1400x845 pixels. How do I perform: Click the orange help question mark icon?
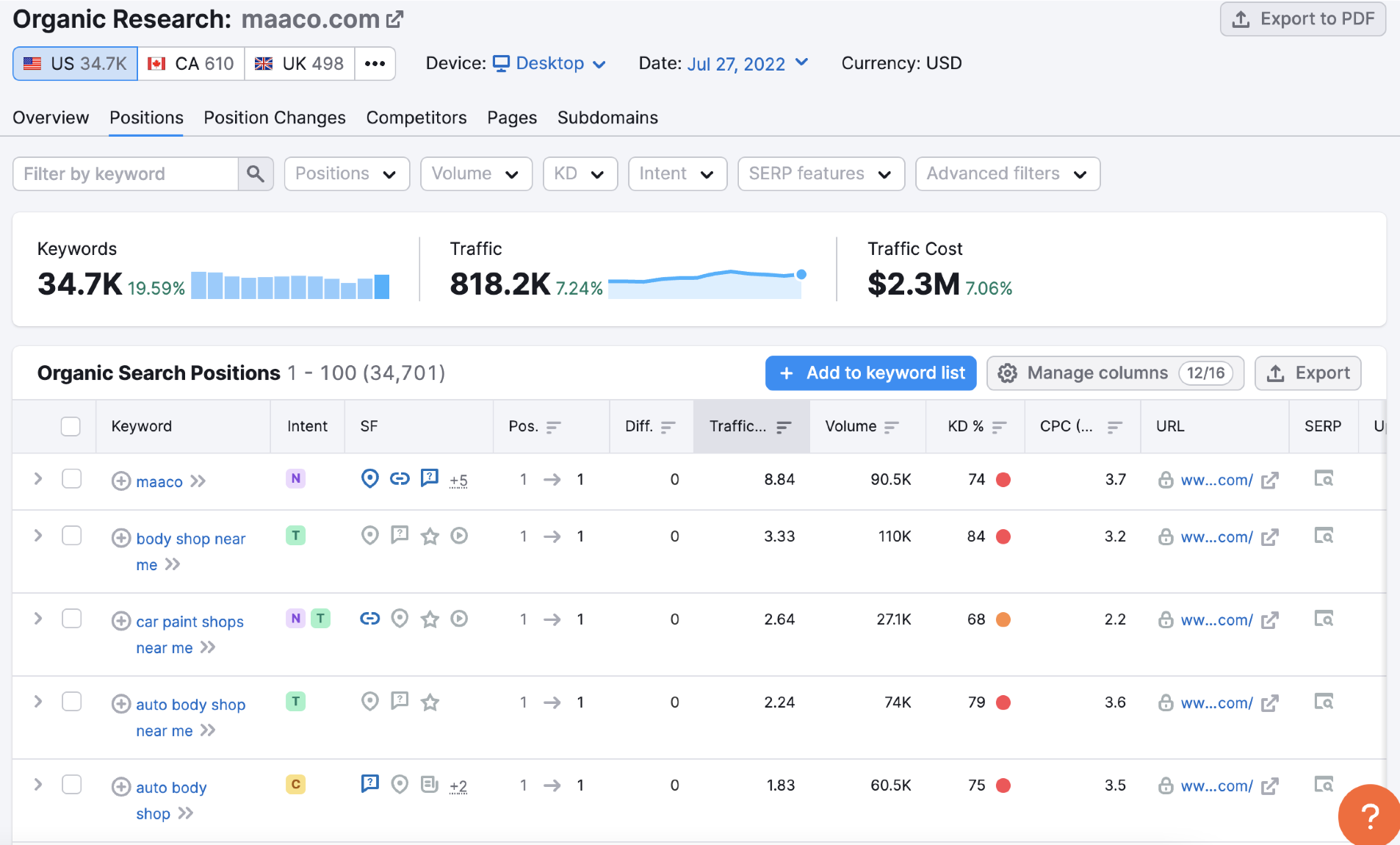[x=1369, y=816]
